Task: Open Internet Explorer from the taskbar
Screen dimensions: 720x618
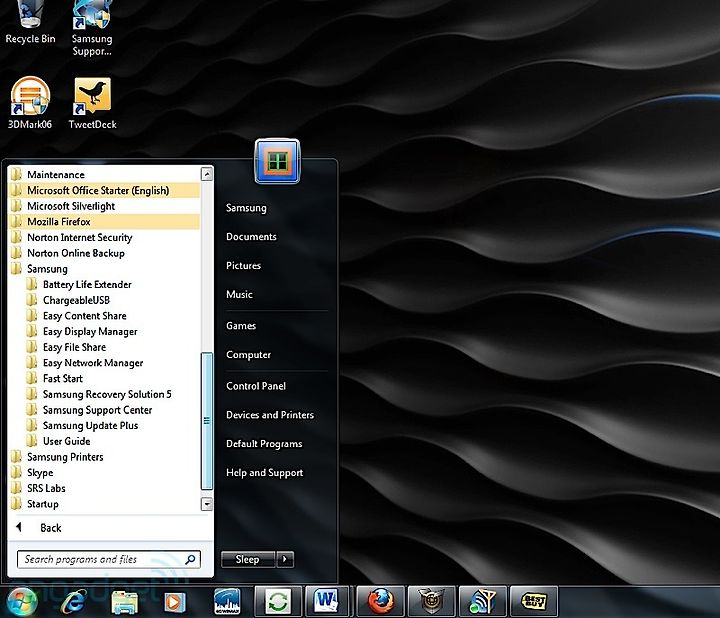Action: (73, 601)
